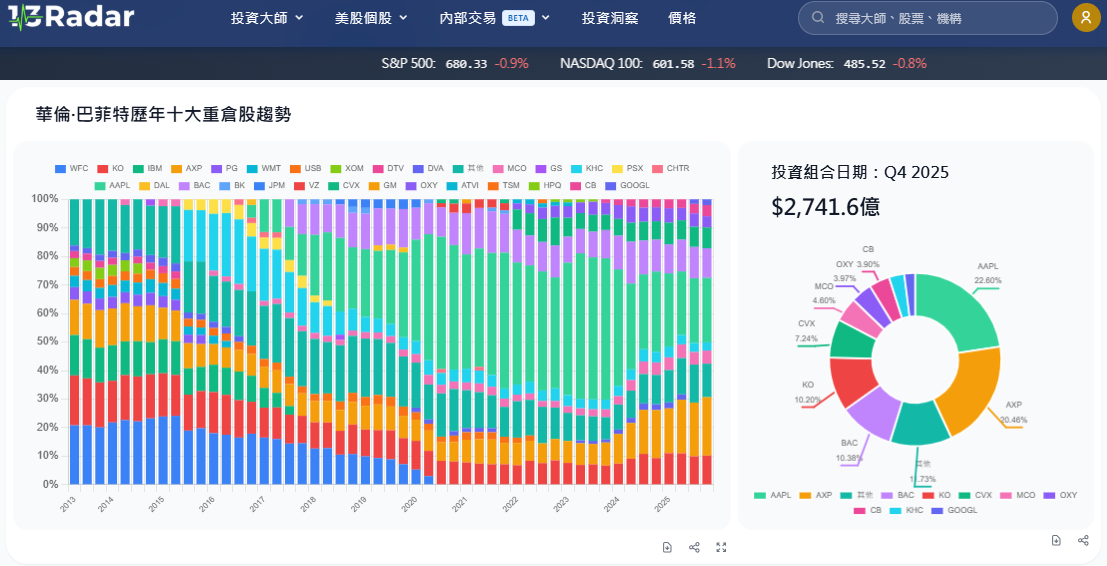
Task: Expand bar chart to fullscreen
Action: click(x=721, y=547)
